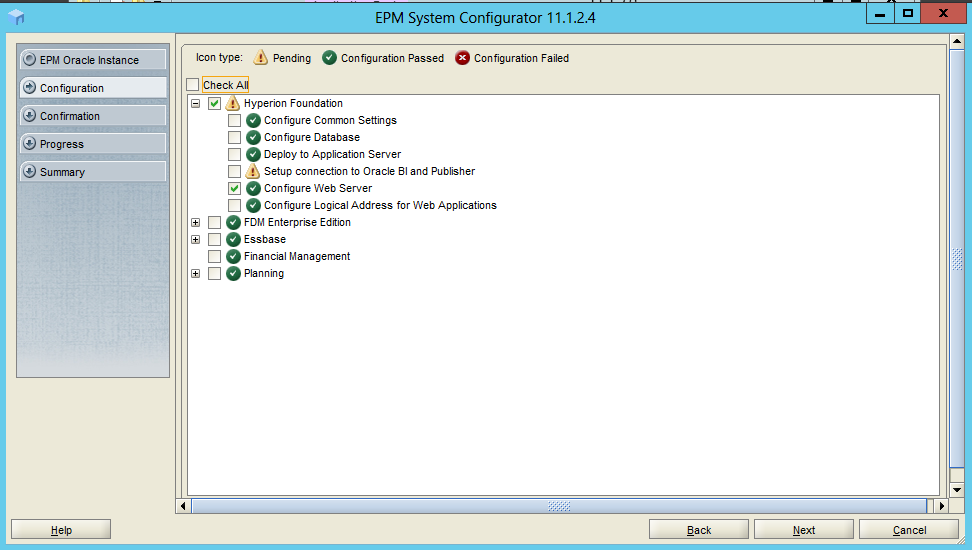Click the vertical scrollbar down arrow

[957, 489]
